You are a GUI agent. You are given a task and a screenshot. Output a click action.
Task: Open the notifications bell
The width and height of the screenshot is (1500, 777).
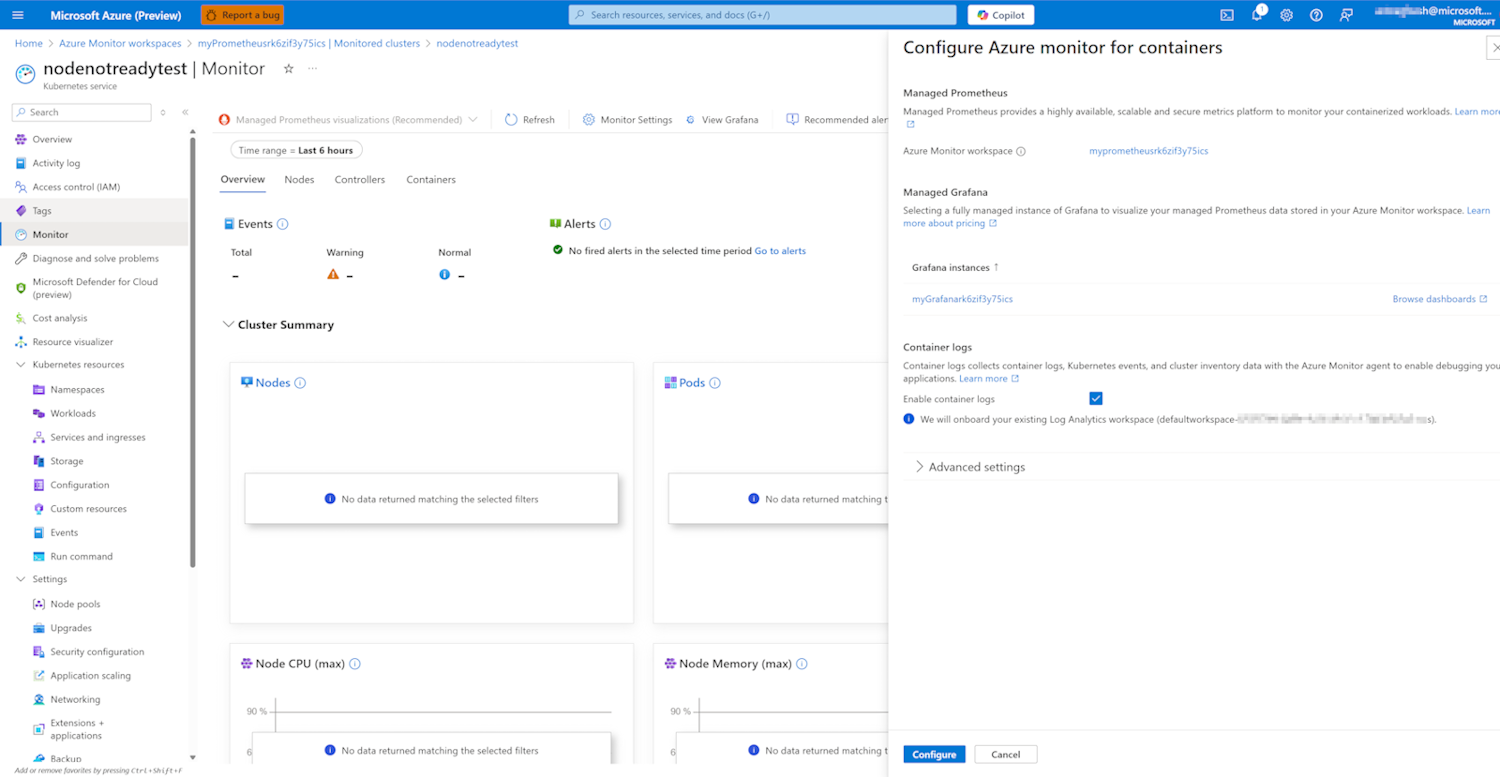click(1257, 15)
